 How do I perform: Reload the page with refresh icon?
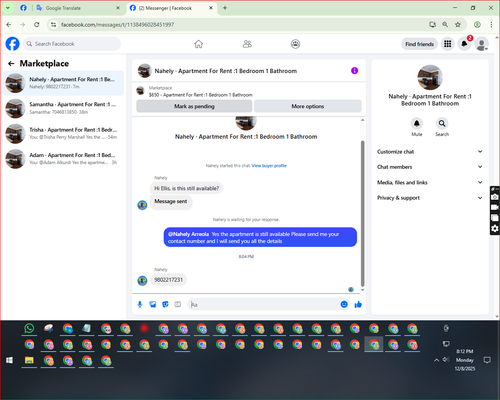point(37,25)
